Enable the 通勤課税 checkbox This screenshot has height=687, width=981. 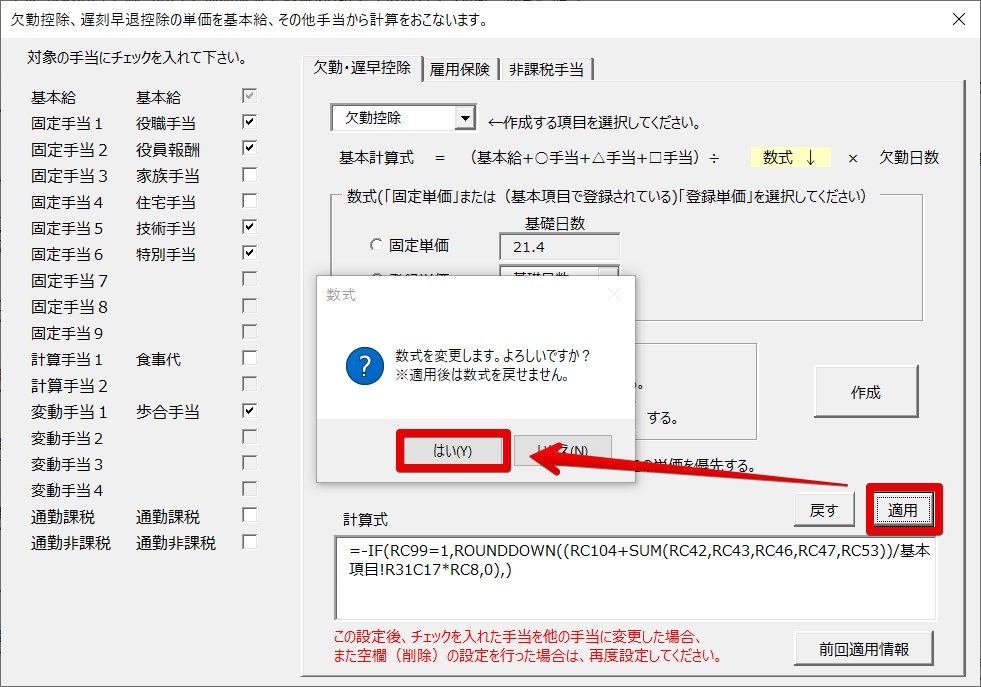click(249, 516)
